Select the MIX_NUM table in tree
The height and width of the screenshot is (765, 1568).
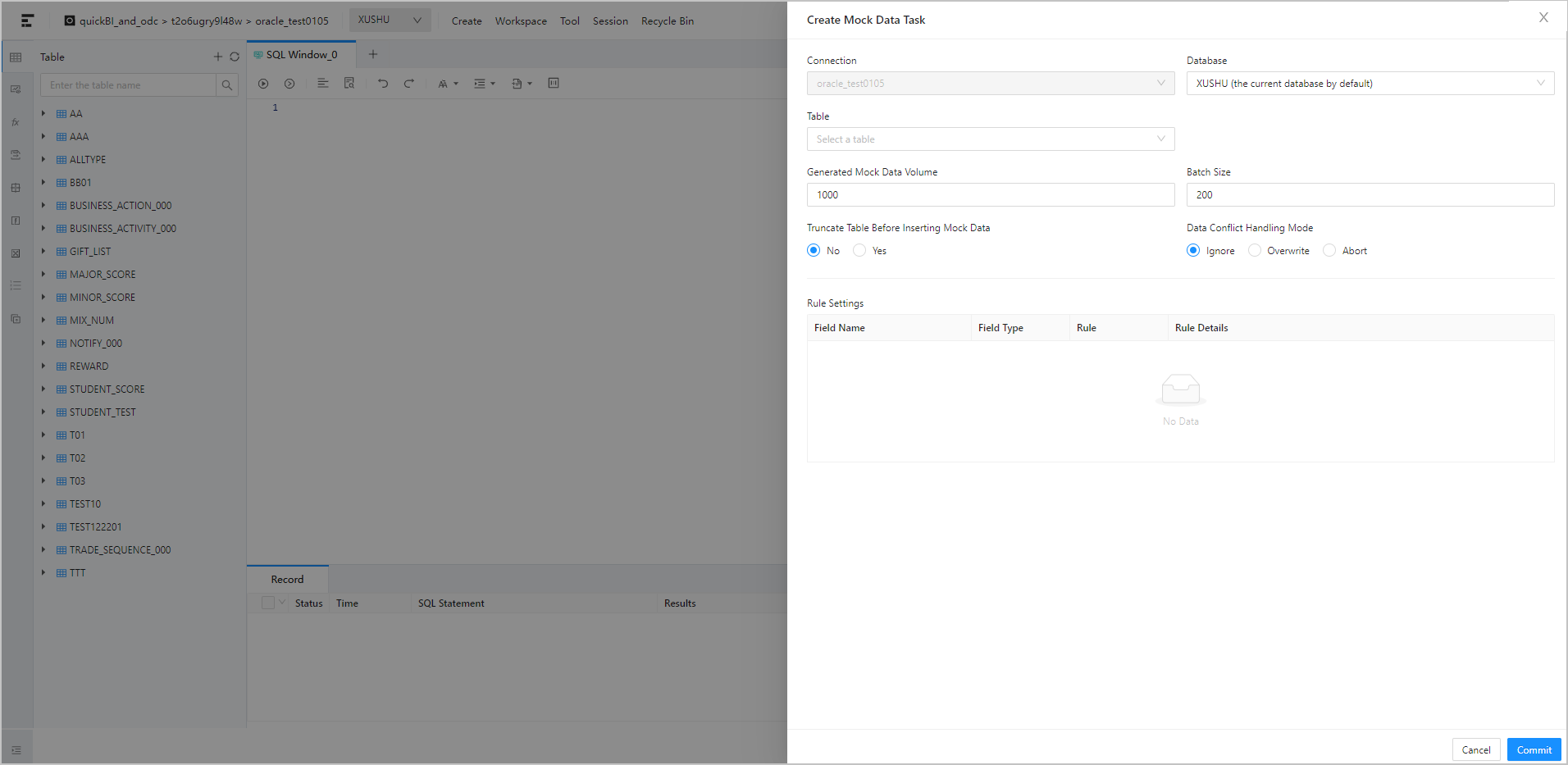coord(92,321)
